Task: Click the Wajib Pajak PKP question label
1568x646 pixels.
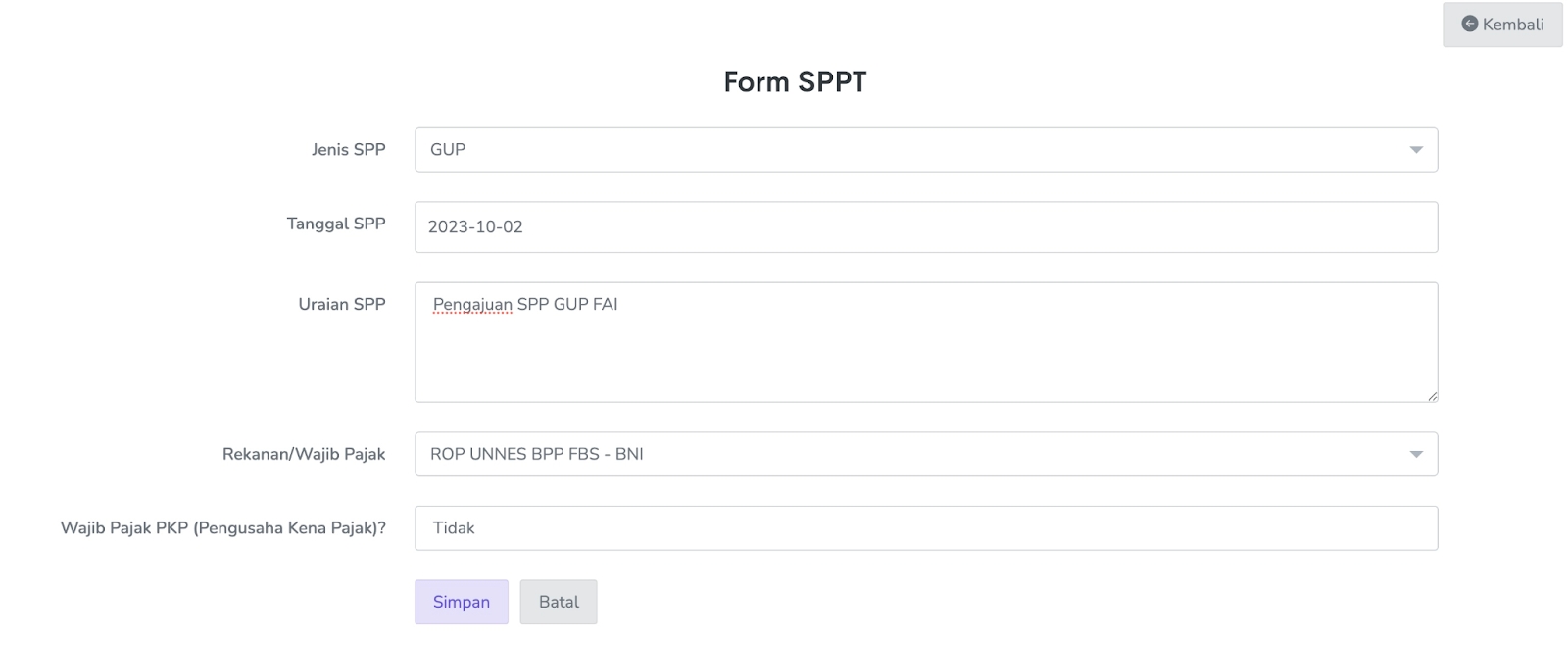Action: 222,528
